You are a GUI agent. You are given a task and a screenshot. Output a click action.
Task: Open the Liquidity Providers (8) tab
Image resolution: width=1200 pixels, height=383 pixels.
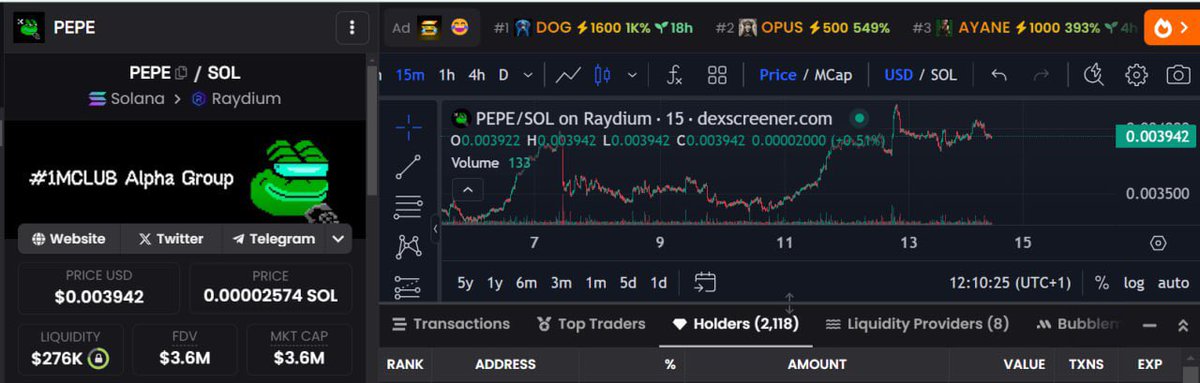(x=917, y=324)
